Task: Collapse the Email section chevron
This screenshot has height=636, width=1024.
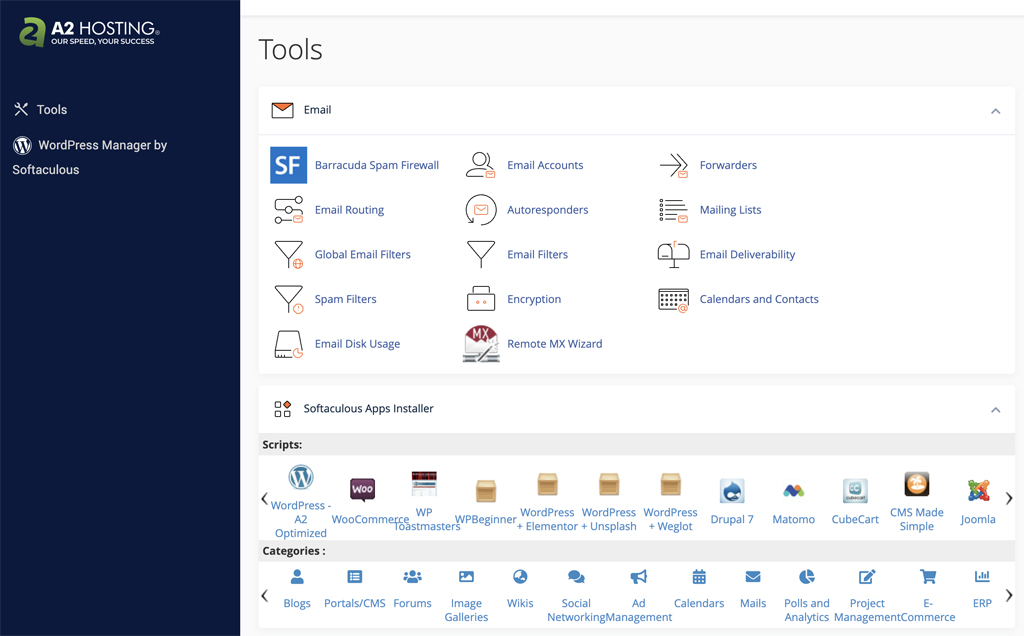Action: click(x=995, y=111)
